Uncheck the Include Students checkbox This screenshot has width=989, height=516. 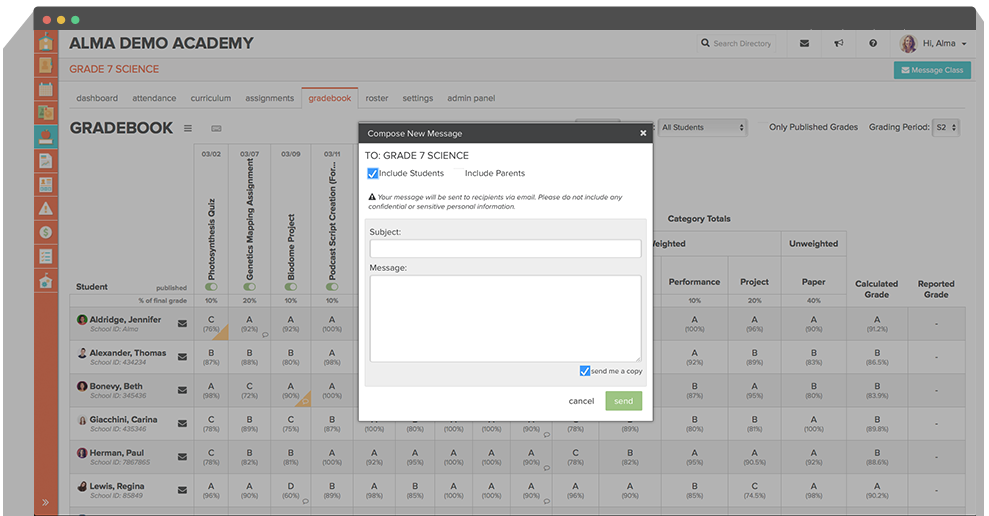tap(373, 174)
